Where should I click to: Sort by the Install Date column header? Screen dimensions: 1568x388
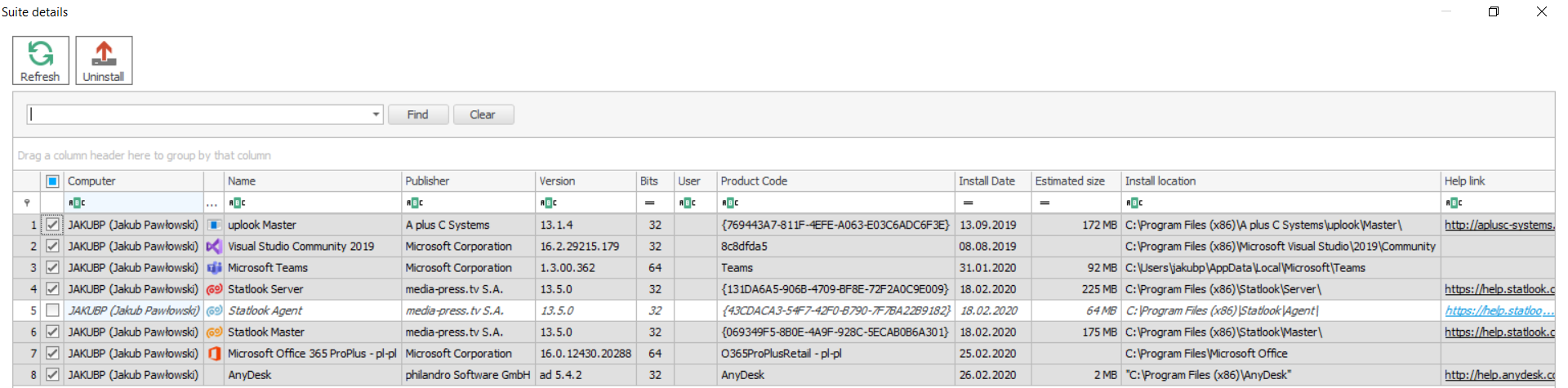(x=994, y=181)
